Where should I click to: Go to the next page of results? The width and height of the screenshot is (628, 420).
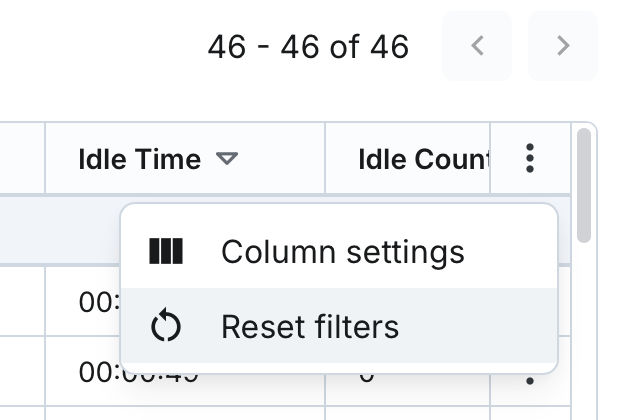click(563, 46)
